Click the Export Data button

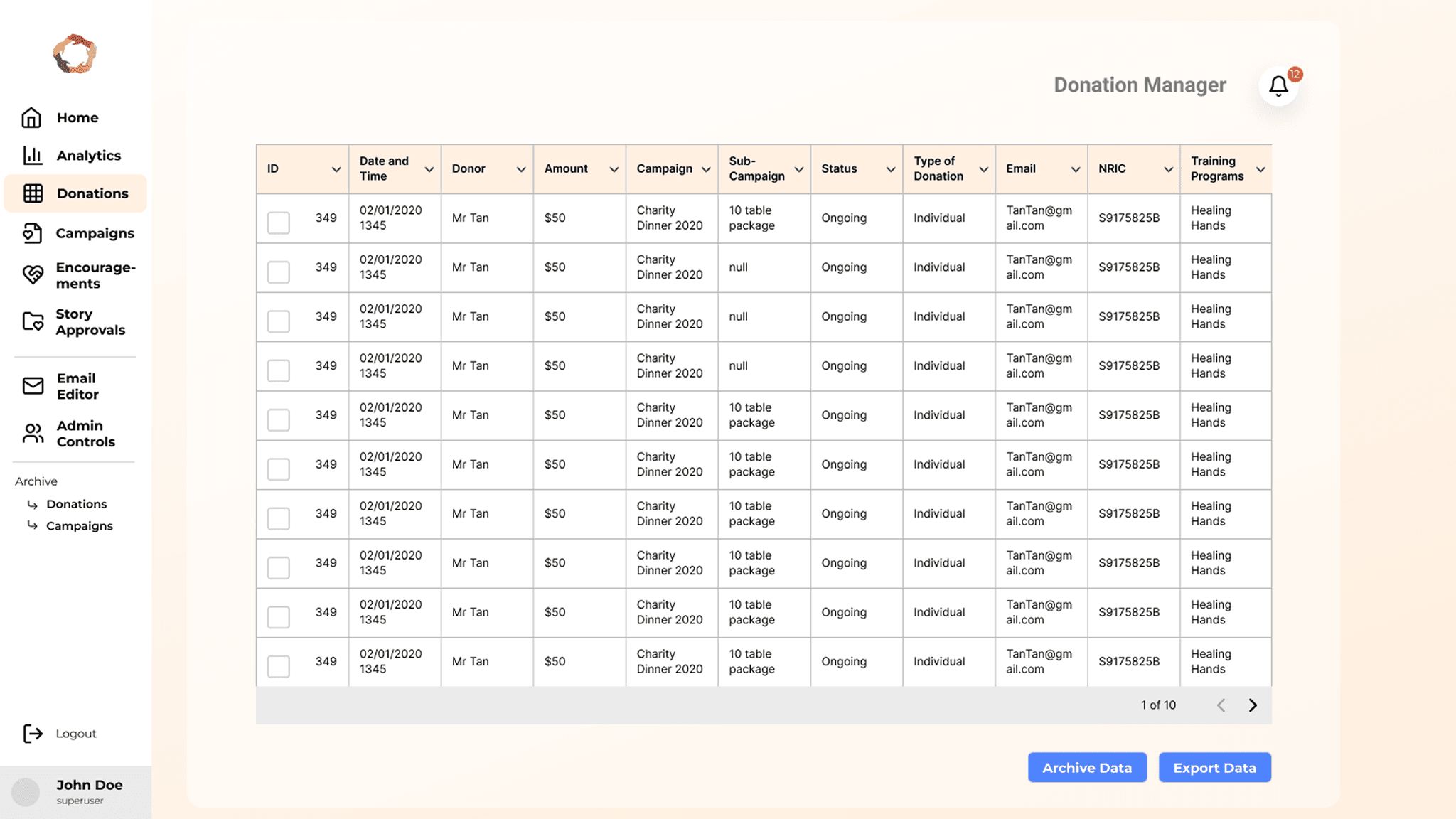(x=1214, y=768)
